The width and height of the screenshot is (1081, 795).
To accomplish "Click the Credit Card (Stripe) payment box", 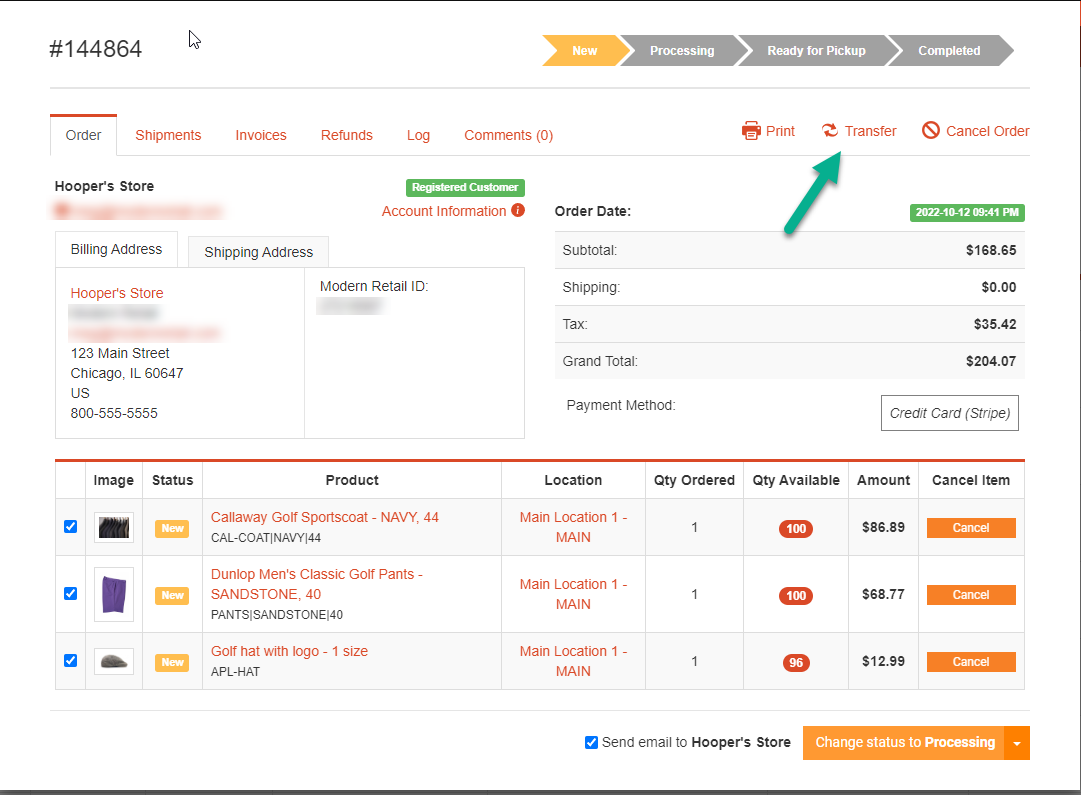I will pos(949,413).
